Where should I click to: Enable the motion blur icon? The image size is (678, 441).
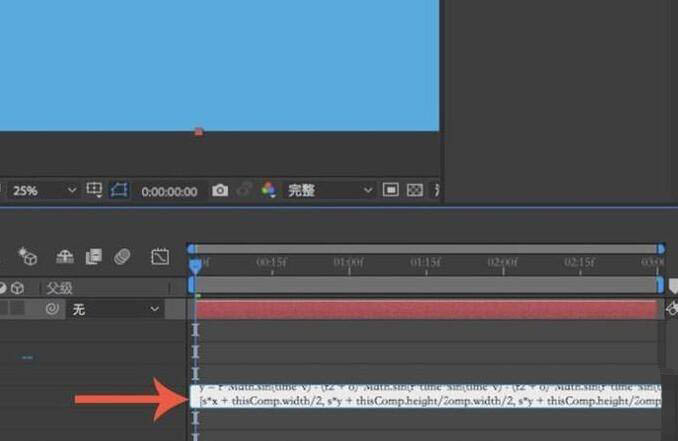click(122, 256)
